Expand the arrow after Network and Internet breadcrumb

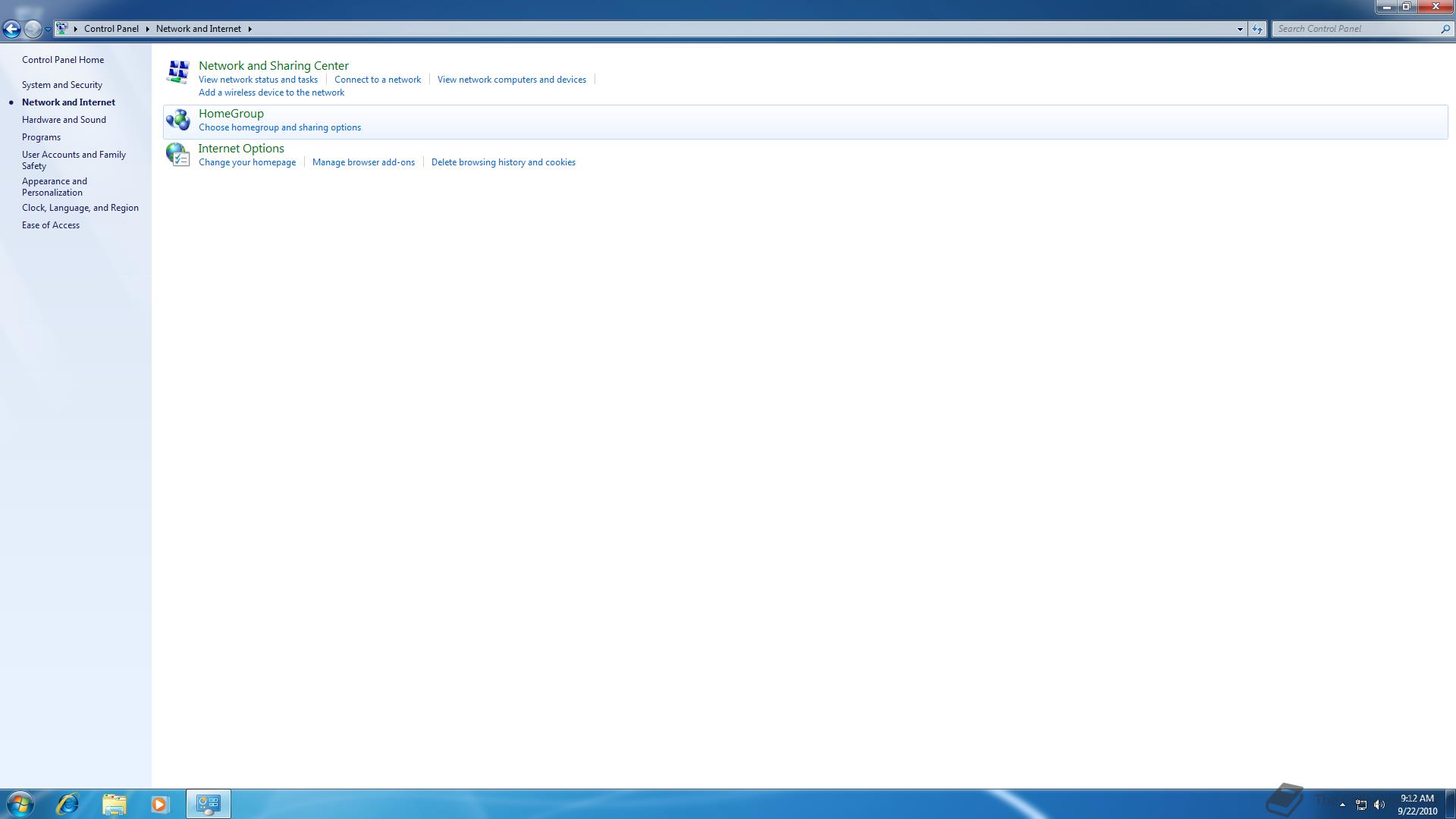click(x=249, y=29)
